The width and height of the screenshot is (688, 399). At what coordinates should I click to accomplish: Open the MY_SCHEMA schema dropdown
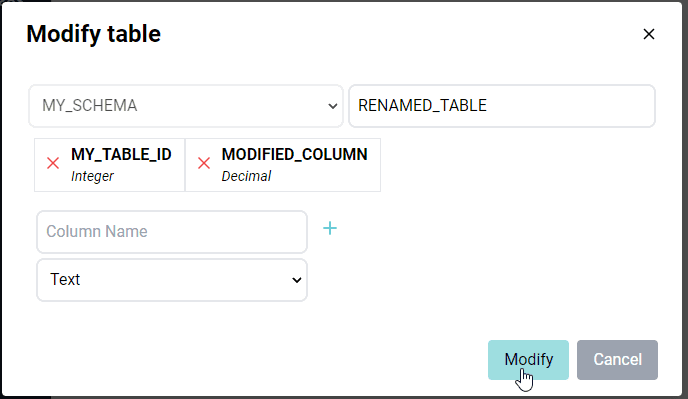point(186,106)
